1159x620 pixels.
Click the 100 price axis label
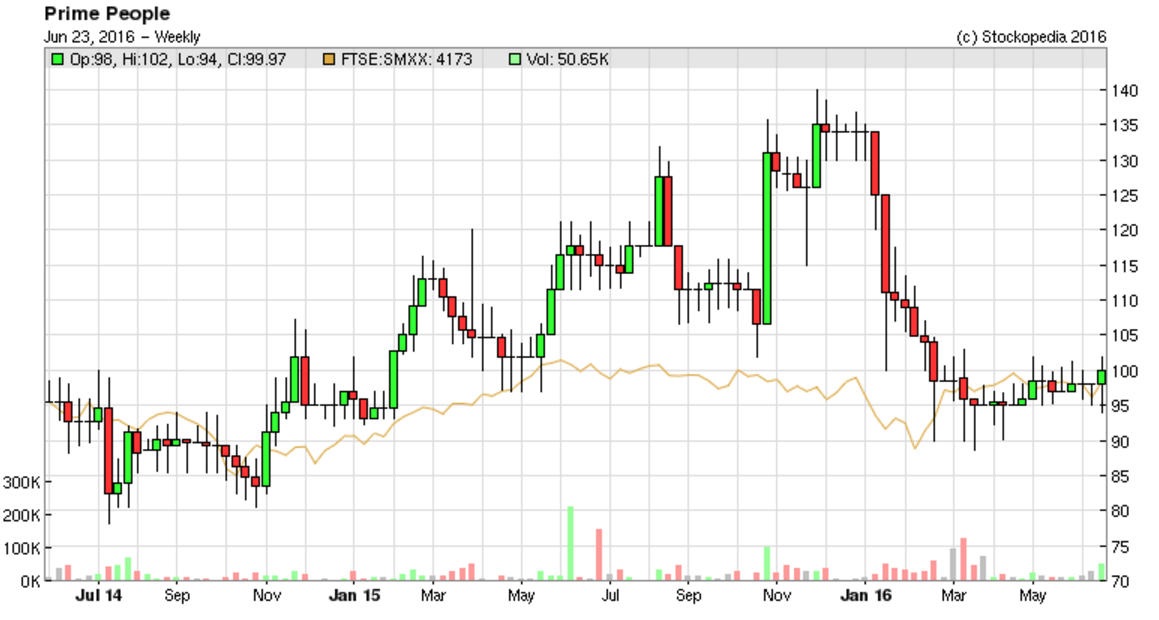point(1123,371)
